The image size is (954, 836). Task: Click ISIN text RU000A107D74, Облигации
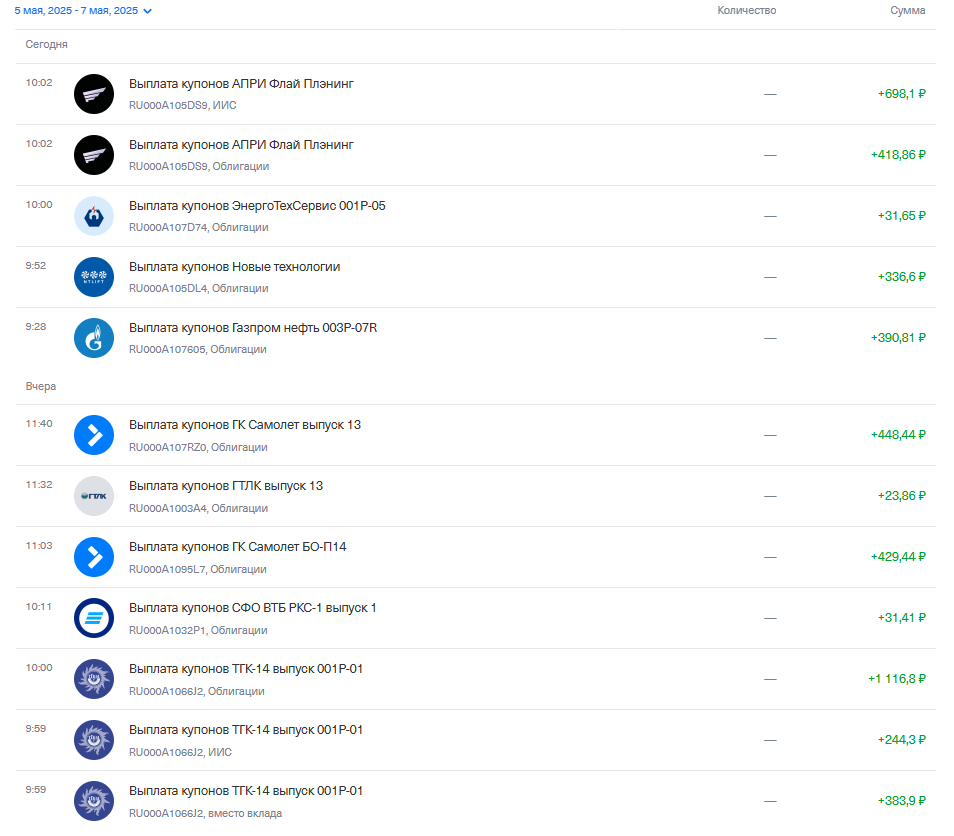tap(198, 227)
